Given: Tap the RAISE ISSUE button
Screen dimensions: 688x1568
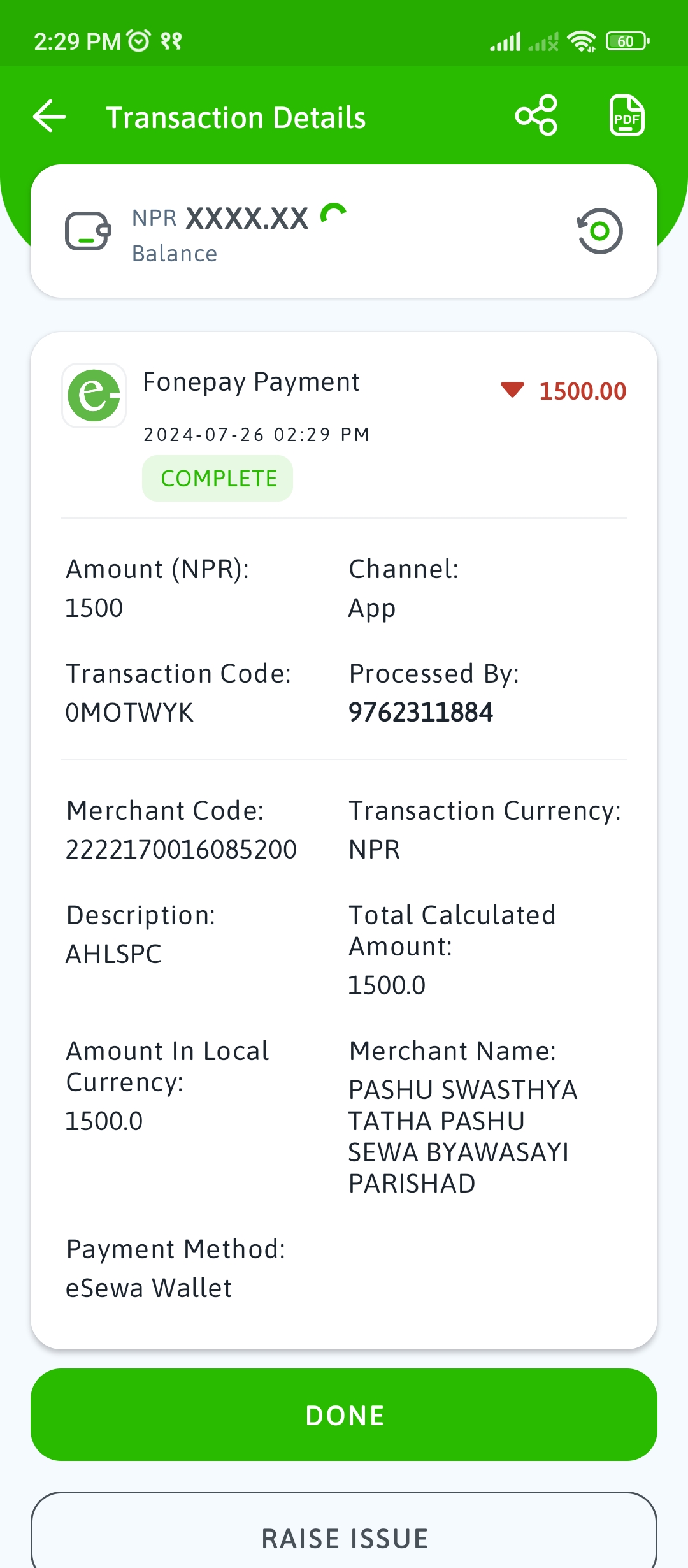Looking at the screenshot, I should [344, 1536].
